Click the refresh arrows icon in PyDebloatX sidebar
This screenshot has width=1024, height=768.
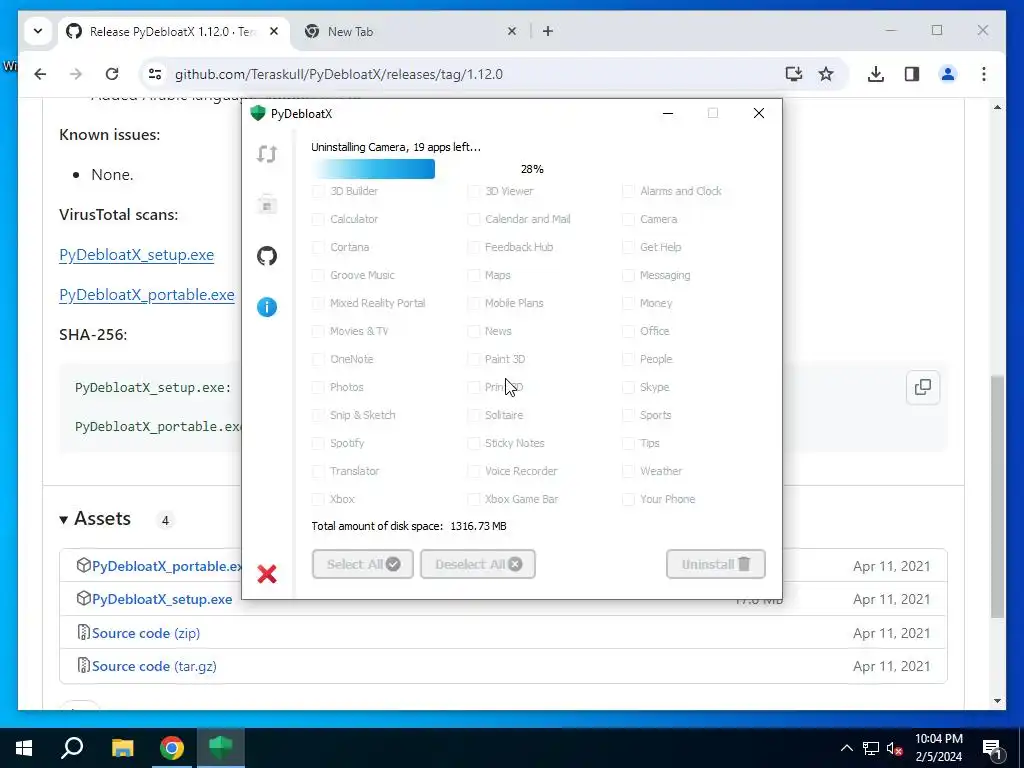pos(266,154)
